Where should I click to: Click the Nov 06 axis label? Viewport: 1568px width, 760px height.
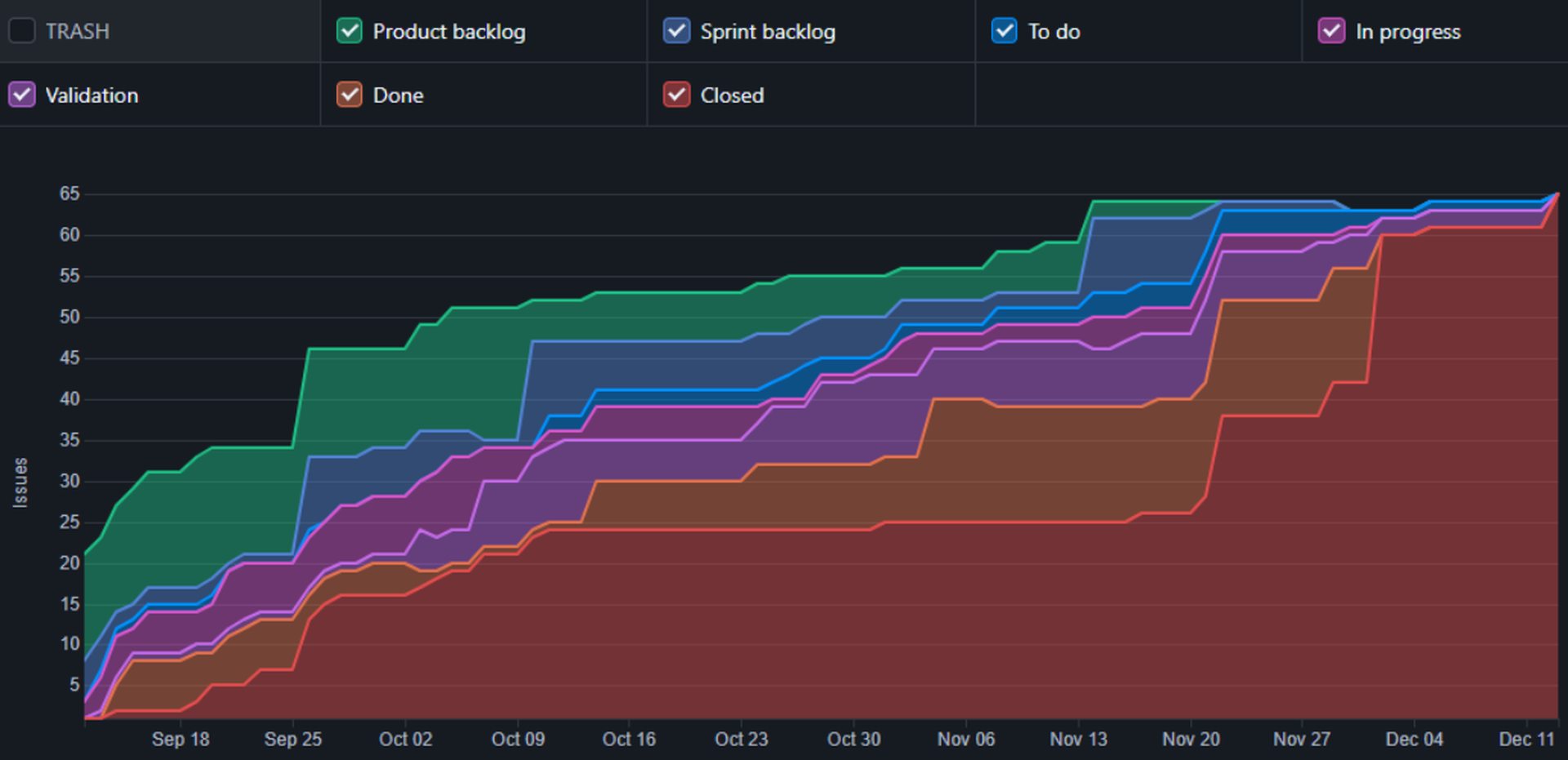pos(966,740)
